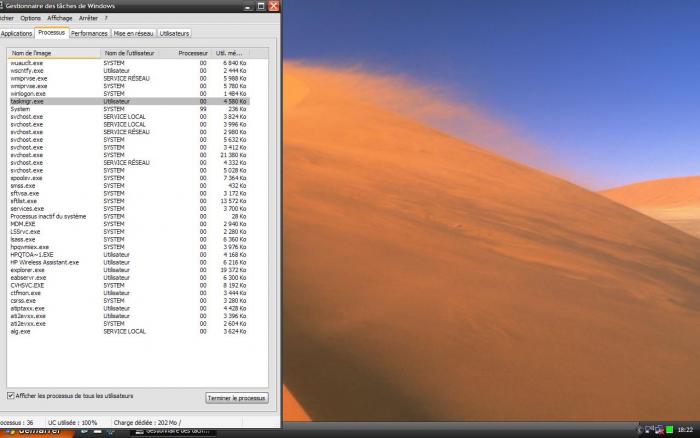This screenshot has height=438, width=700.
Task: Click the 18:22 system clock
Action: [685, 430]
